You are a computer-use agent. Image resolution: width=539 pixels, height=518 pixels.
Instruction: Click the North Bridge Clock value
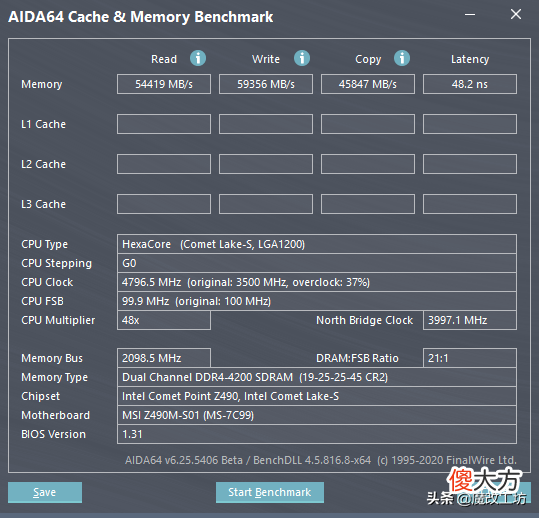[470, 320]
